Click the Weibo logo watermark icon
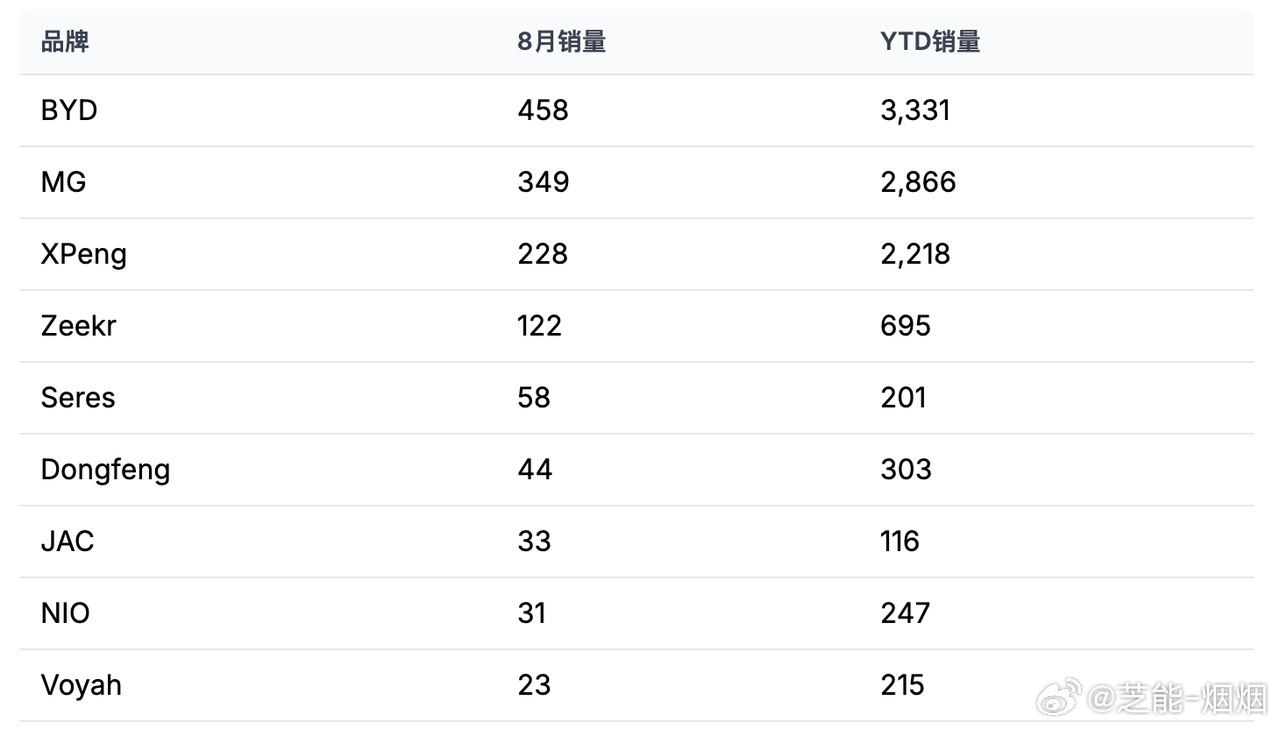Image resolution: width=1280 pixels, height=729 pixels. pos(1058,696)
